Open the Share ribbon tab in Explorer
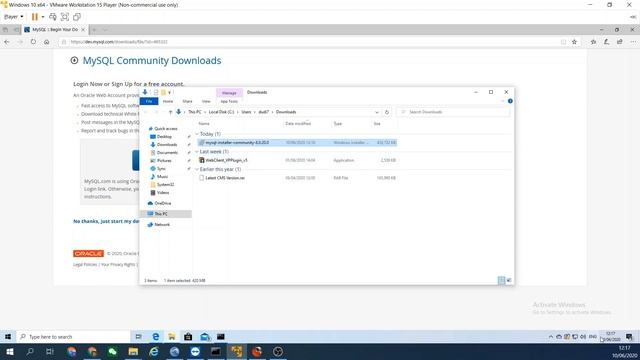640x360 pixels. [187, 101]
